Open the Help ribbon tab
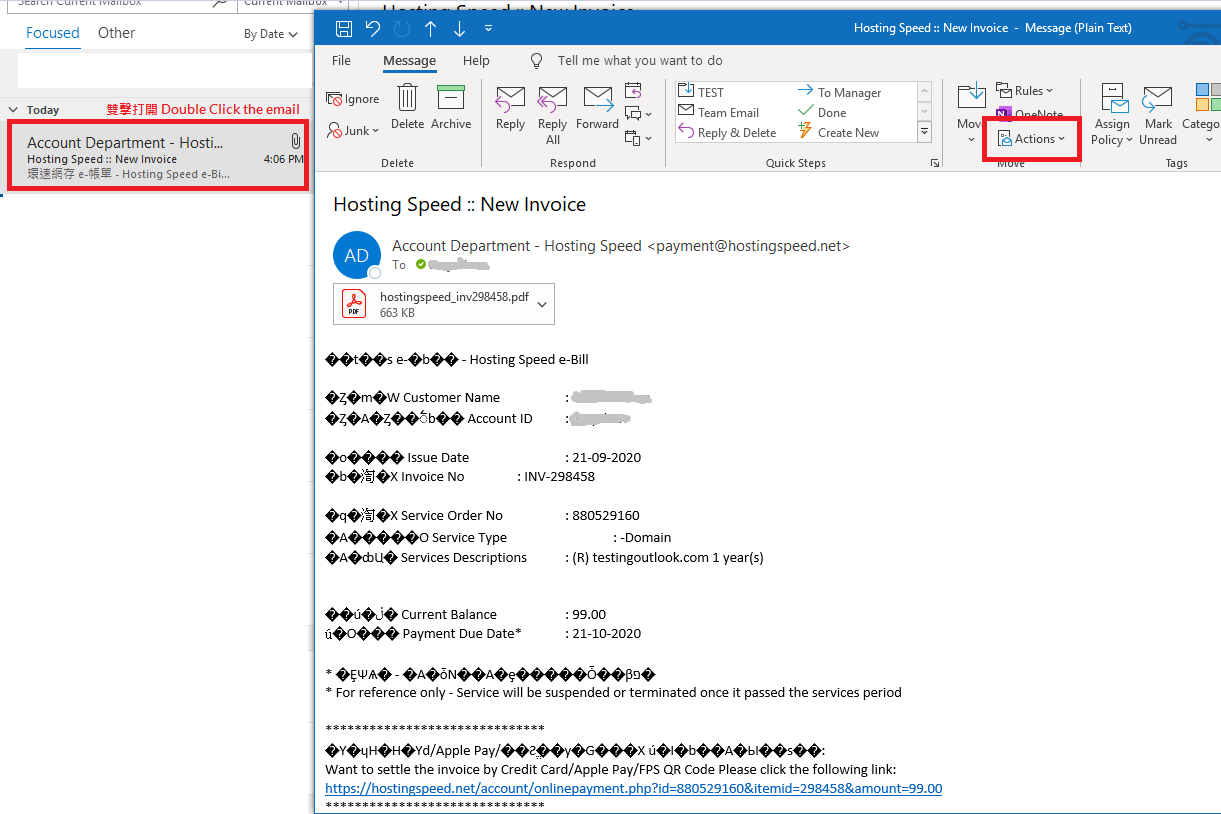The height and width of the screenshot is (814, 1221). click(x=476, y=60)
